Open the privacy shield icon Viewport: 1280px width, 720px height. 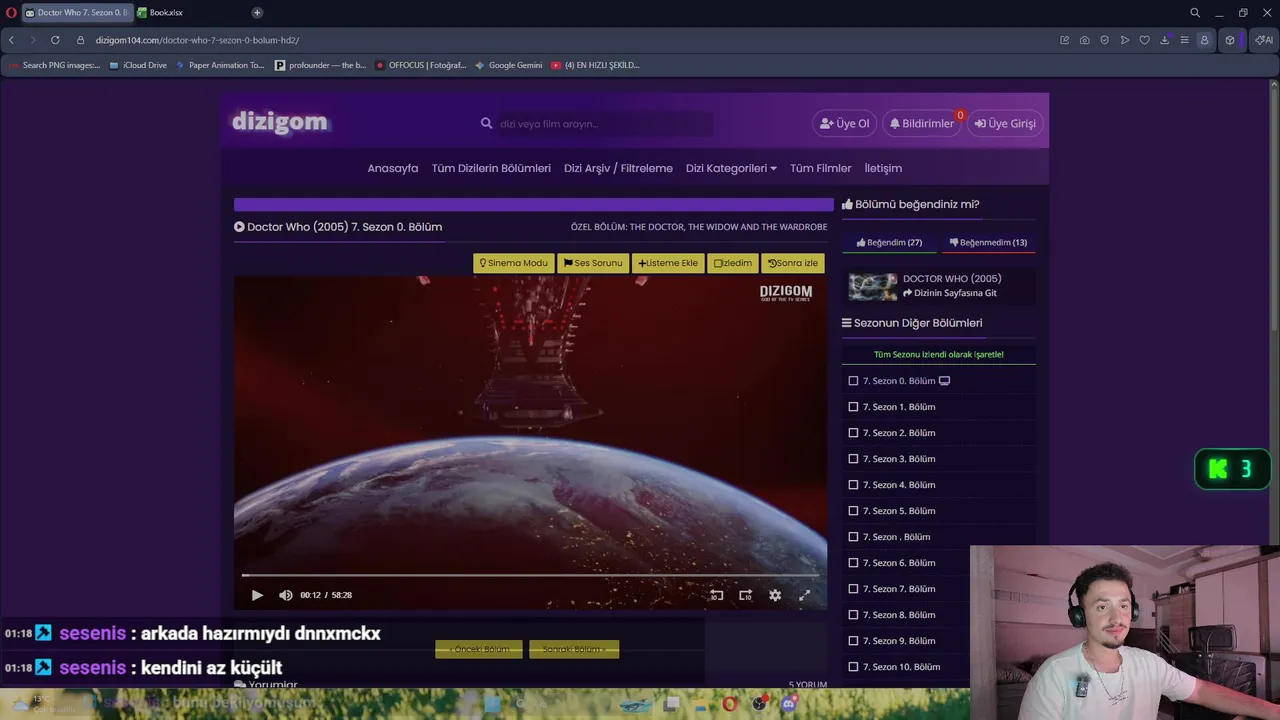coord(1104,40)
